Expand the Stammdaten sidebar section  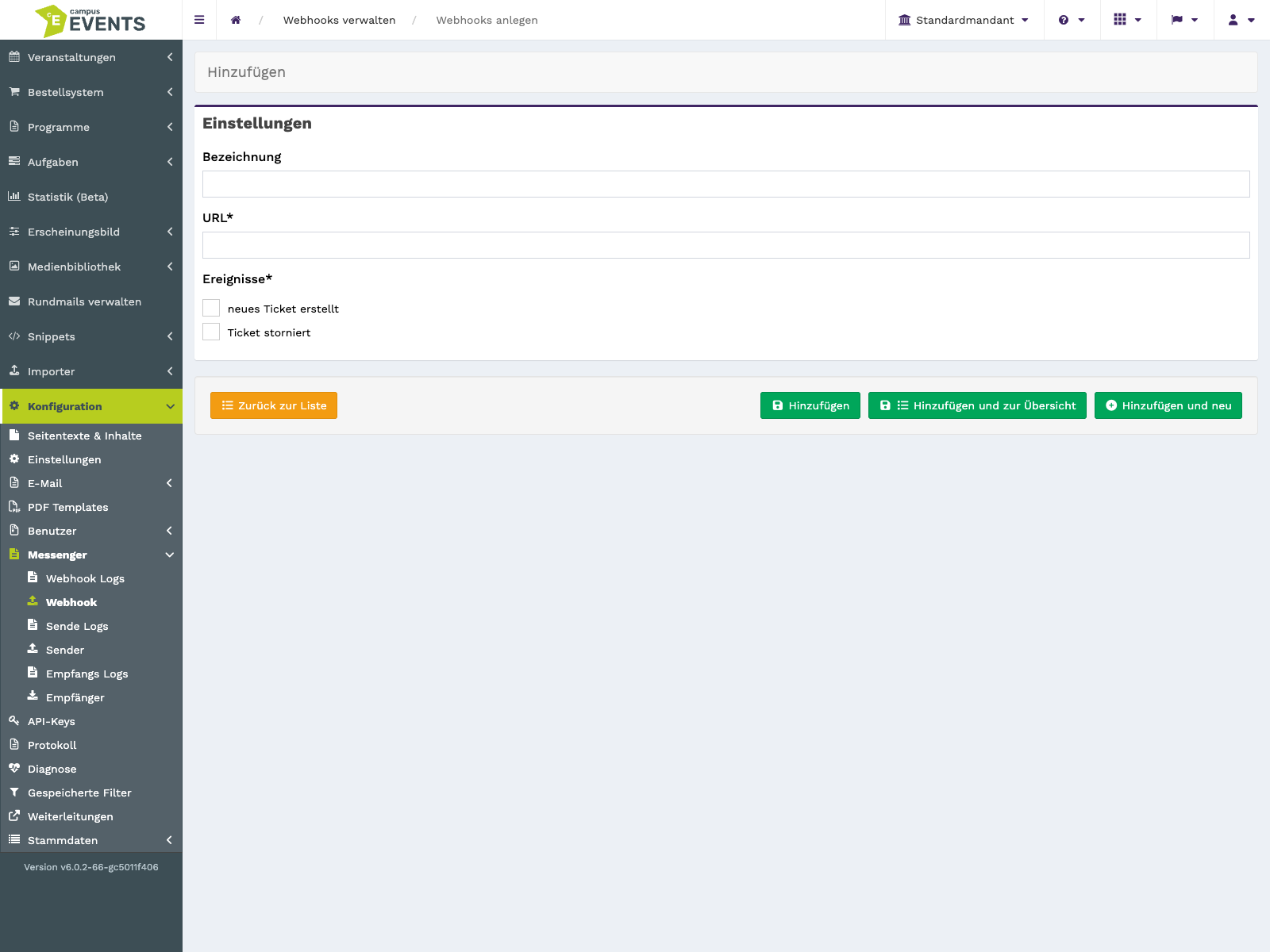click(91, 840)
